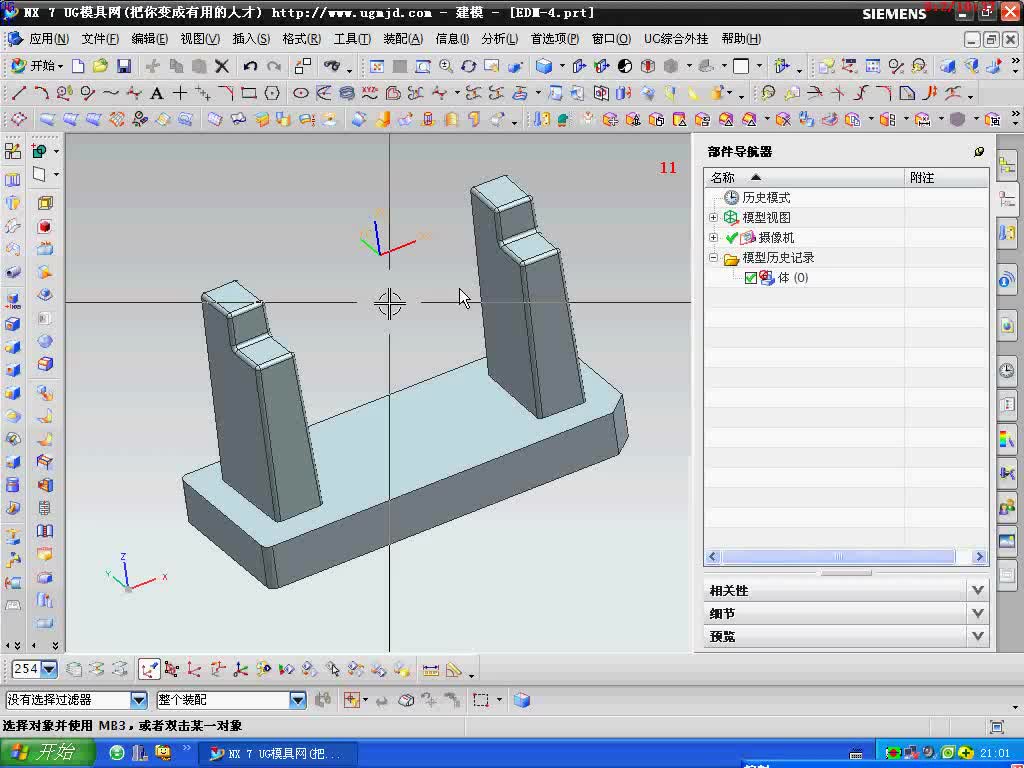This screenshot has height=768, width=1024.
Task: Select the 体 (0) body tree item
Action: coord(793,278)
